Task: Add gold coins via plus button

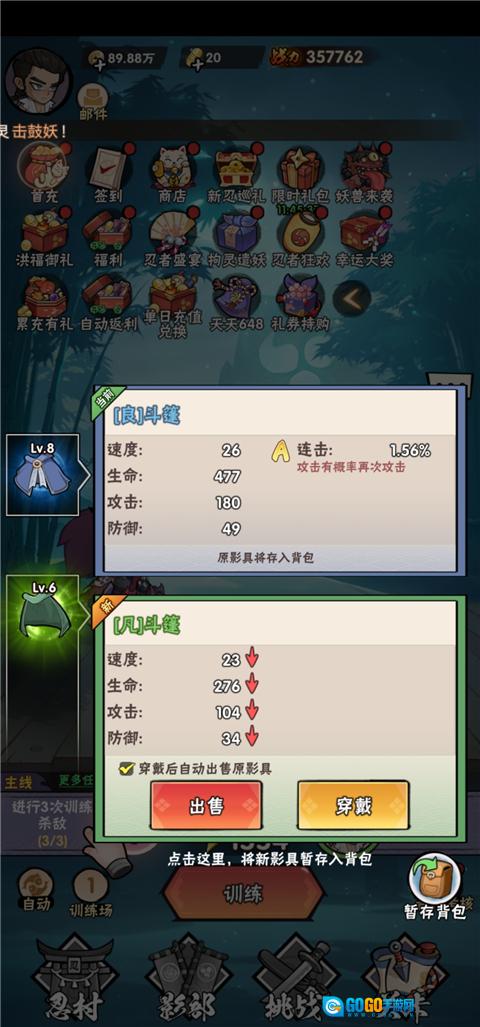Action: (x=98, y=64)
